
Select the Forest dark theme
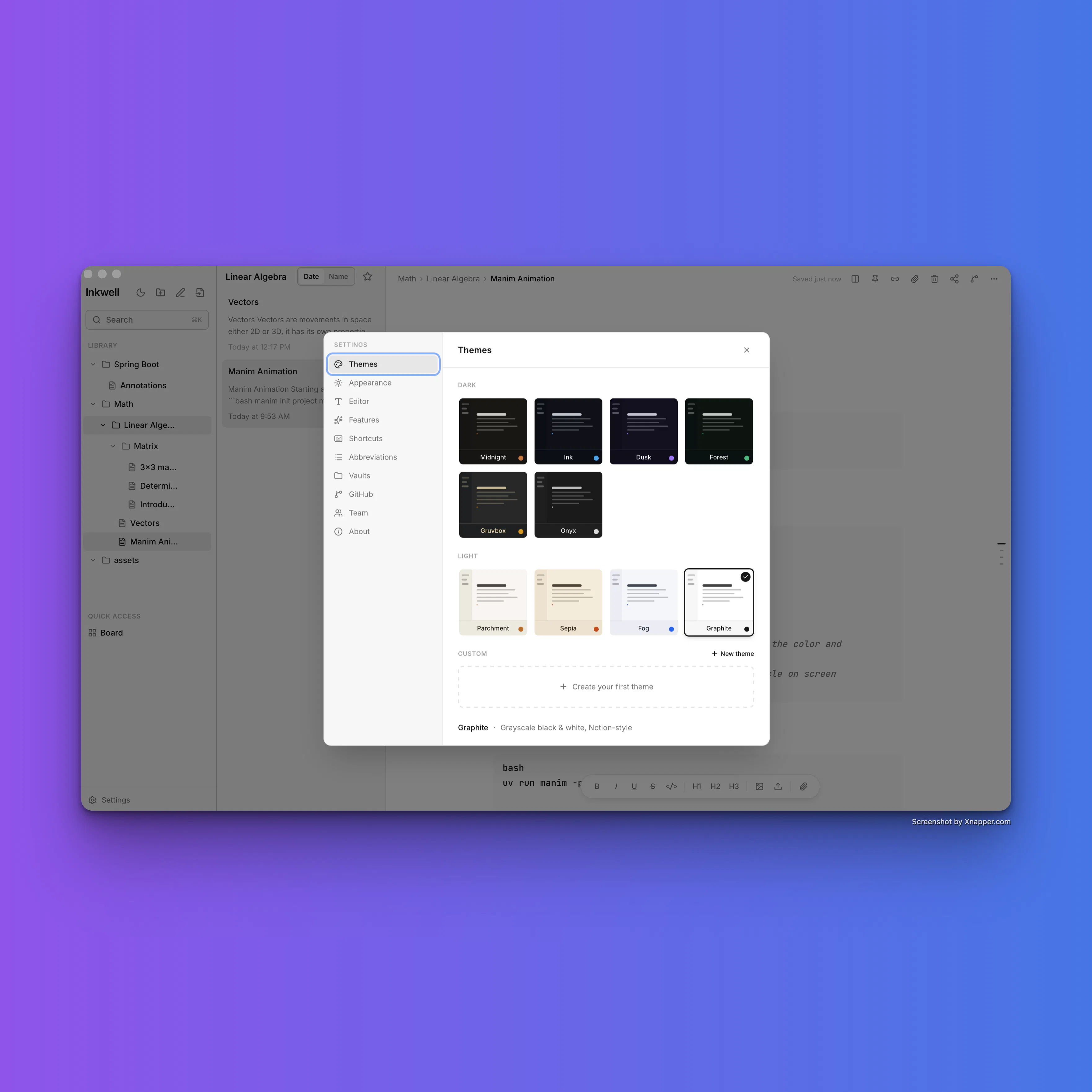(x=719, y=431)
